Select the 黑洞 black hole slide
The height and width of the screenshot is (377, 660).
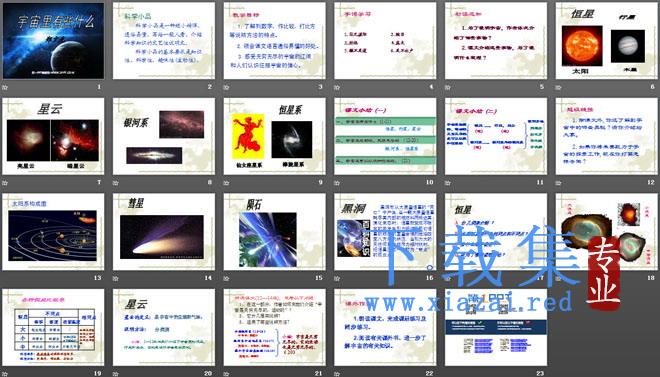(385, 232)
